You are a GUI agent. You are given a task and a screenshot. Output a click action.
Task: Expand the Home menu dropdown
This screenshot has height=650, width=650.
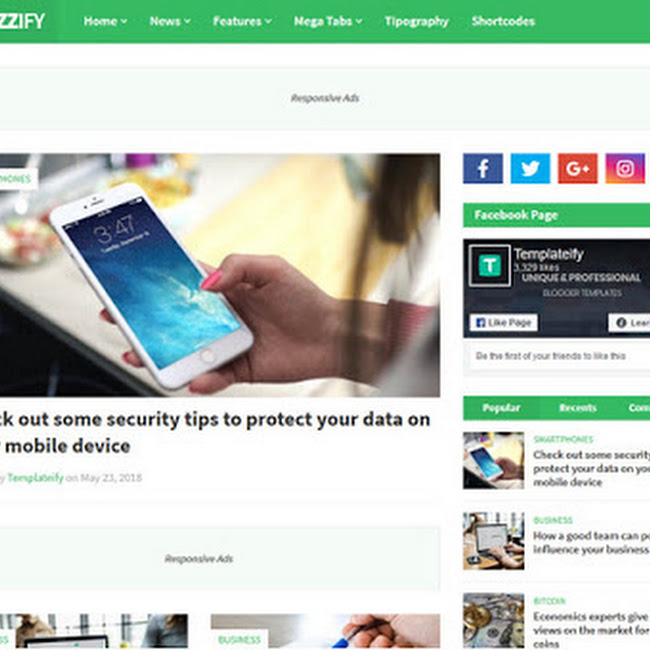pyautogui.click(x=105, y=21)
